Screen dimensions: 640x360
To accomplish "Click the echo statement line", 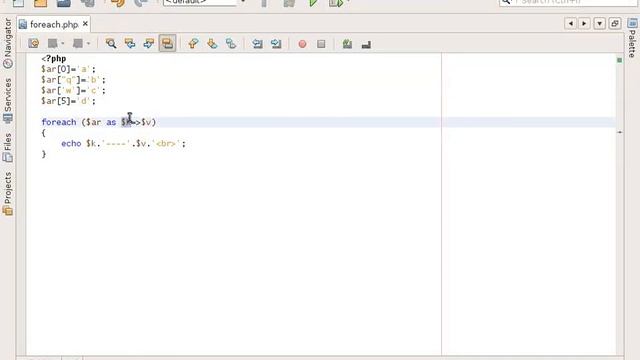I will (x=123, y=144).
